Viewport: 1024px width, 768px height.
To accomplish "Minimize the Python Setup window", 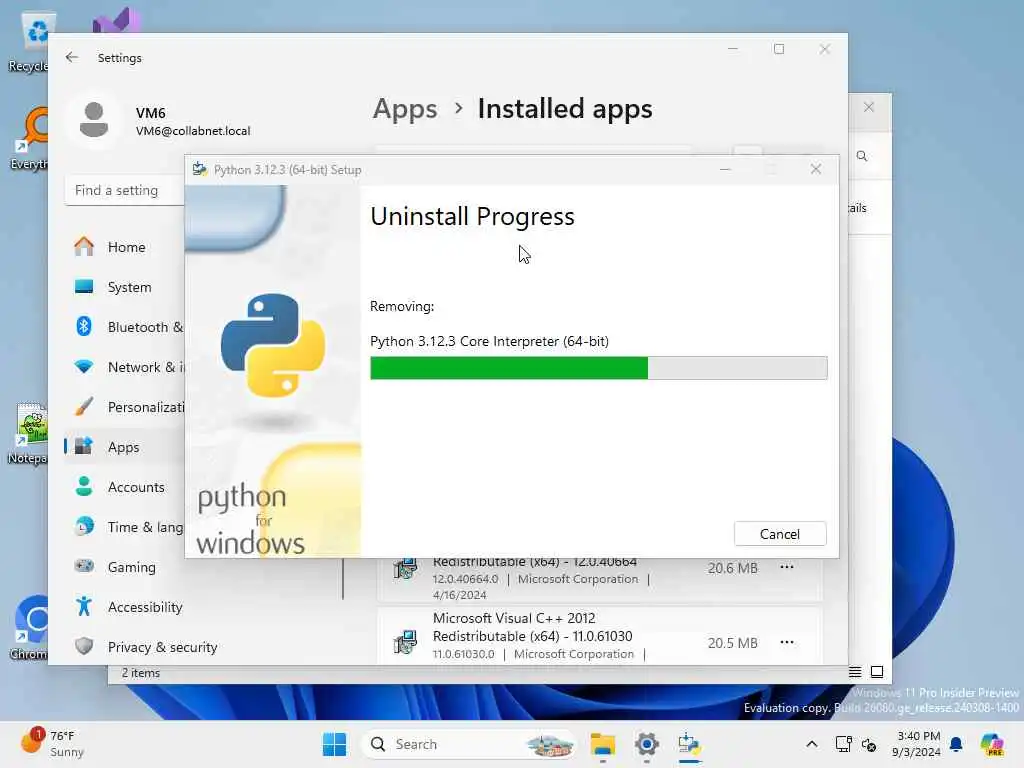I will click(725, 169).
